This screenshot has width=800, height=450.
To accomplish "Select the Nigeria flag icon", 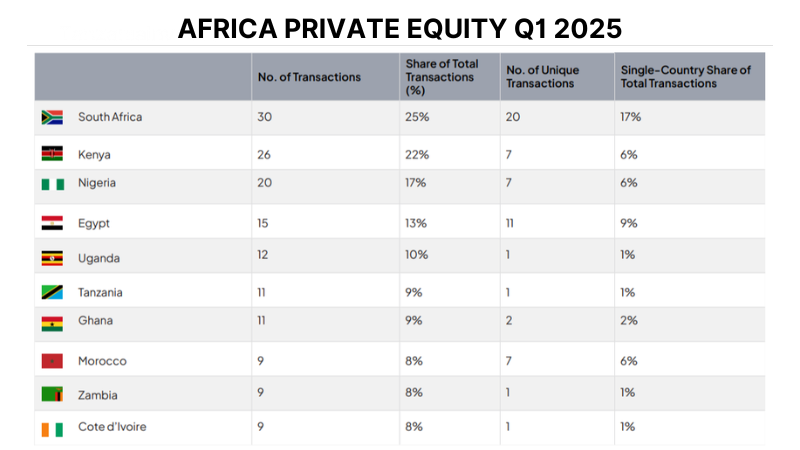I will 52,183.
